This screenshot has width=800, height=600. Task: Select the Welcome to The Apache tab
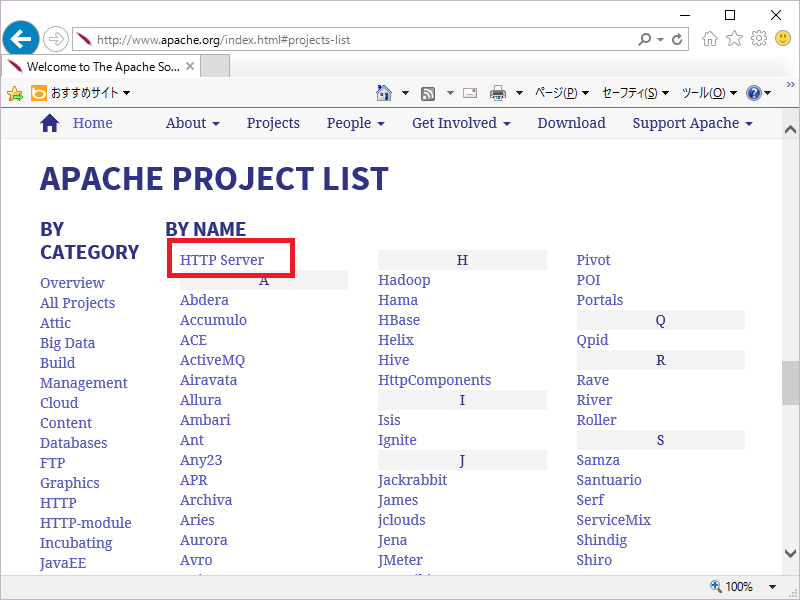(x=100, y=66)
